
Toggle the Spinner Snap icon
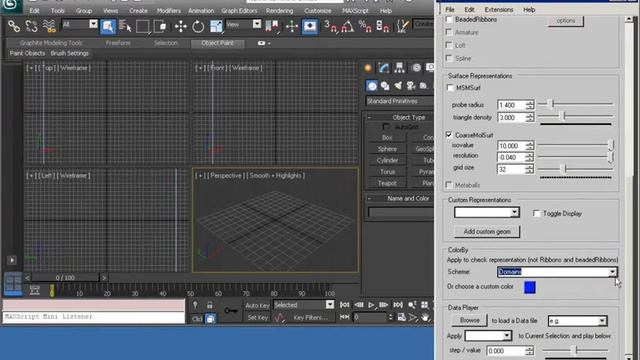[382, 27]
